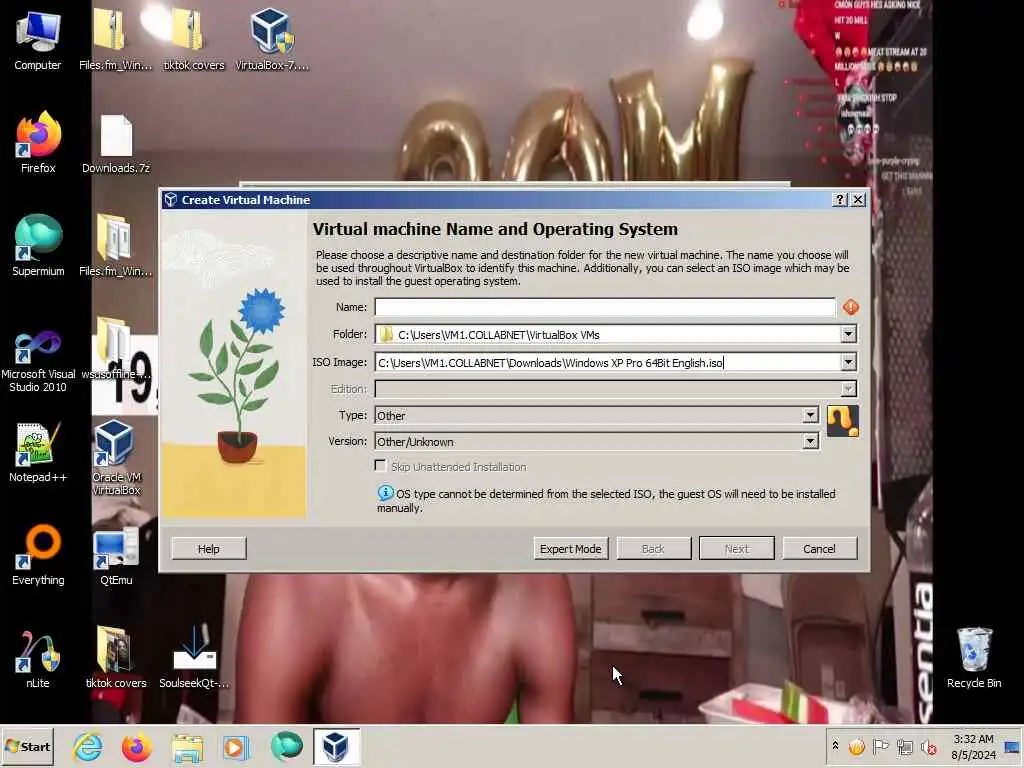Click the Next button
1024x768 pixels.
(737, 549)
